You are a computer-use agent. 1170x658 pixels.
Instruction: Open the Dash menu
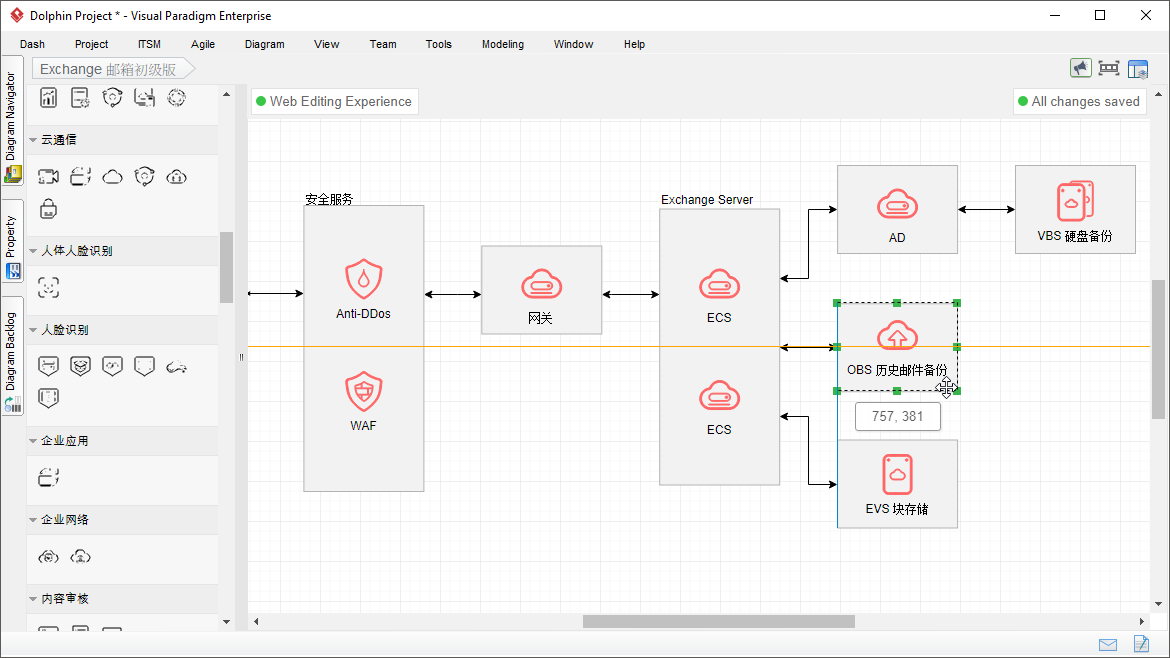pos(32,44)
